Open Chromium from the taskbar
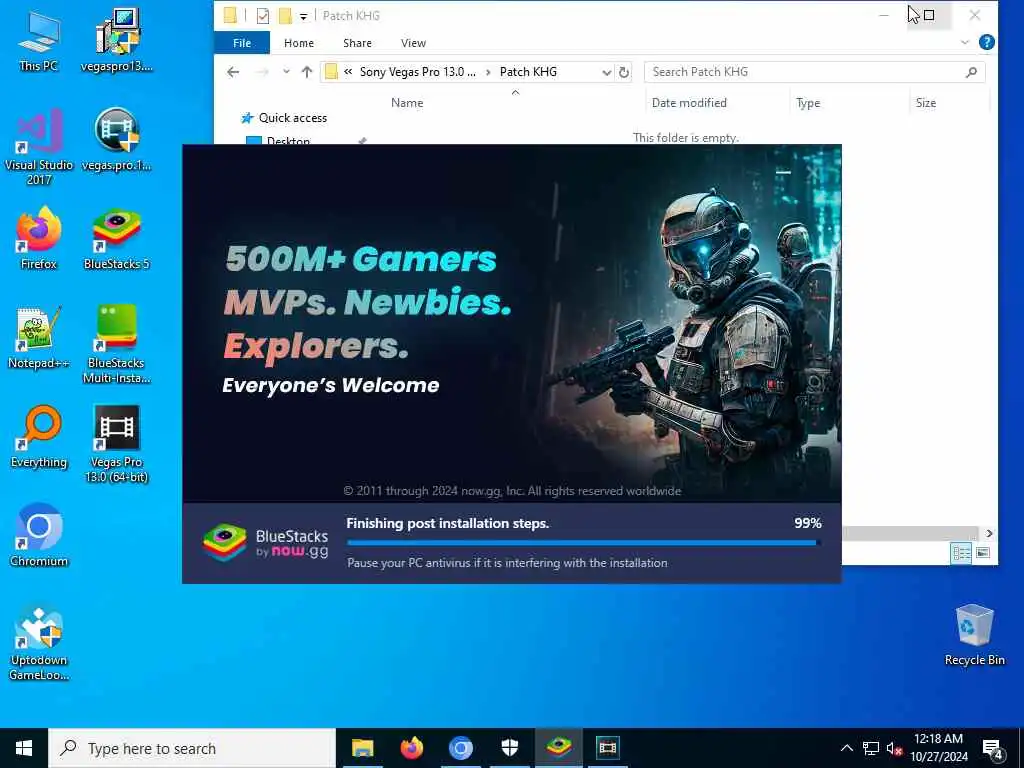The height and width of the screenshot is (768, 1024). click(x=460, y=748)
